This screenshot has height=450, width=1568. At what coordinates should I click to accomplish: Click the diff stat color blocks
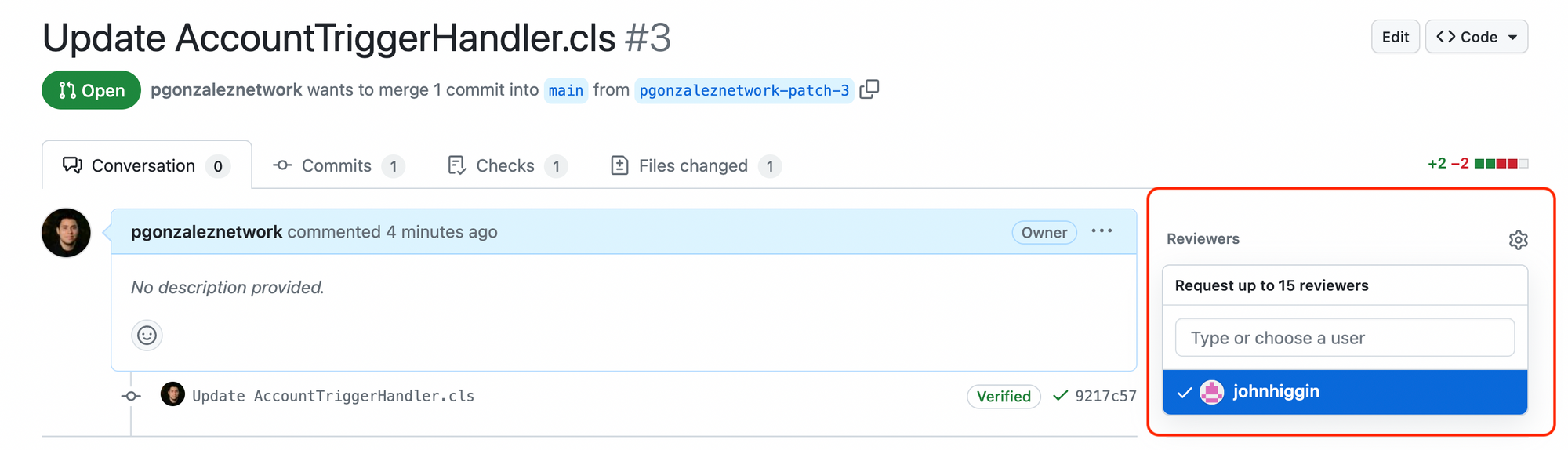click(x=1501, y=164)
